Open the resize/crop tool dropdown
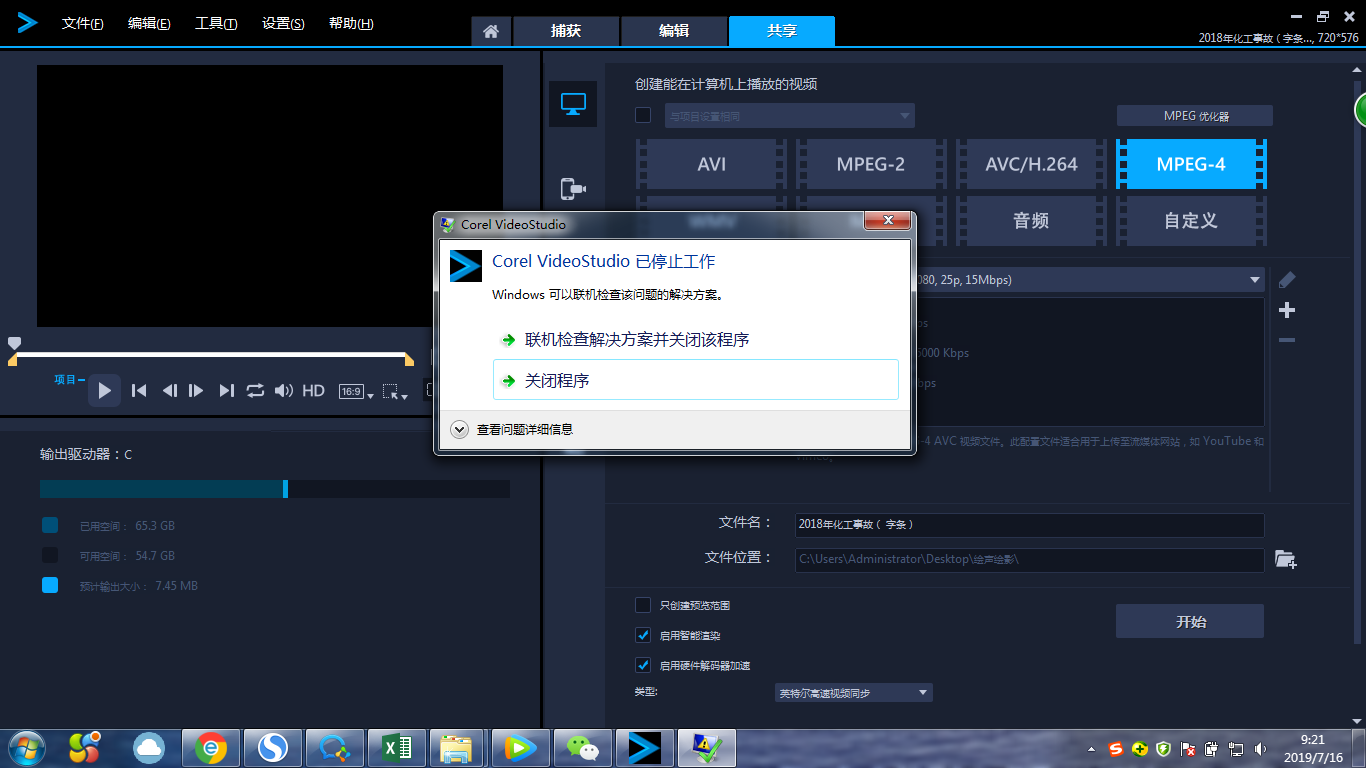Viewport: 1366px width, 768px height. [x=396, y=392]
